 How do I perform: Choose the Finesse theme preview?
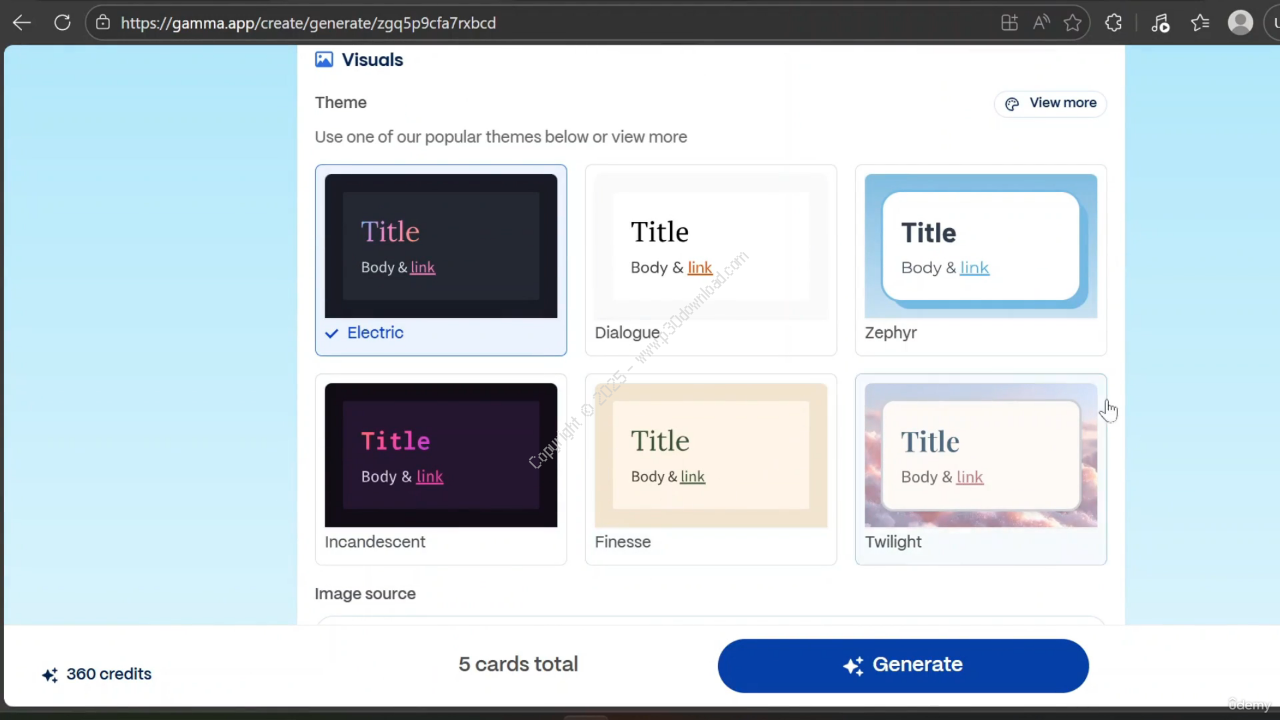(710, 468)
